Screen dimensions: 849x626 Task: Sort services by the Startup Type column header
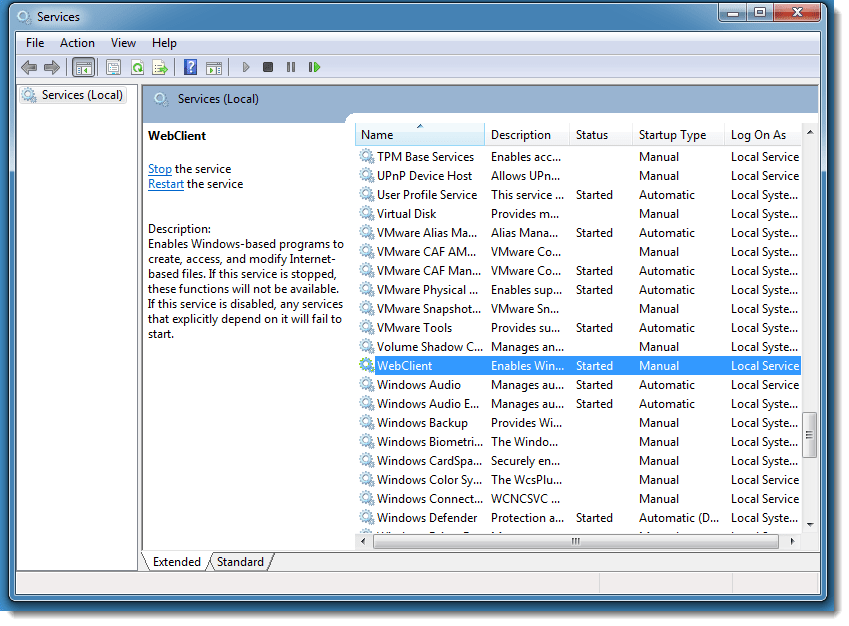(x=672, y=135)
